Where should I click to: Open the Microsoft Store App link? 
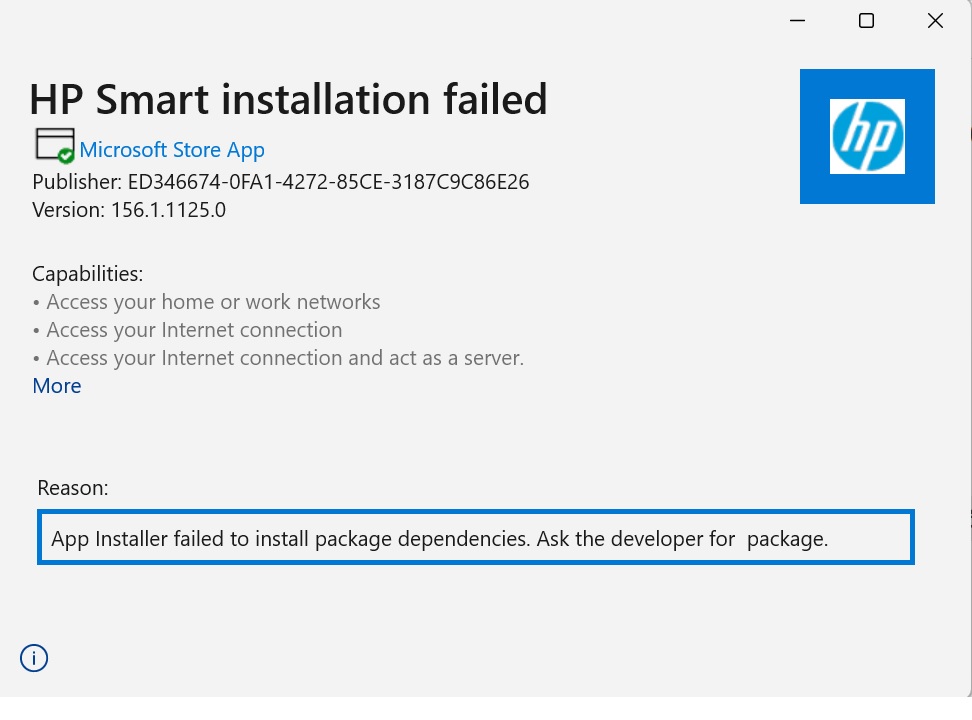coord(173,149)
